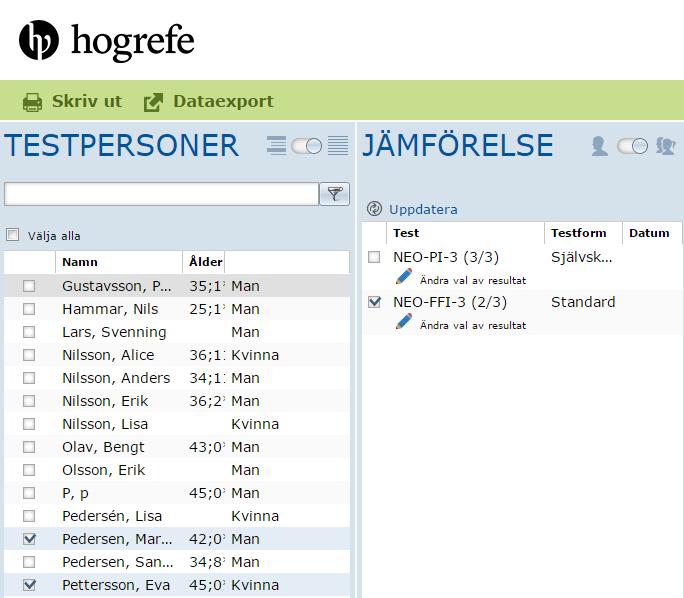Click the NEO-PI-3 (3/3) test name
The height and width of the screenshot is (598, 684).
pos(446,257)
